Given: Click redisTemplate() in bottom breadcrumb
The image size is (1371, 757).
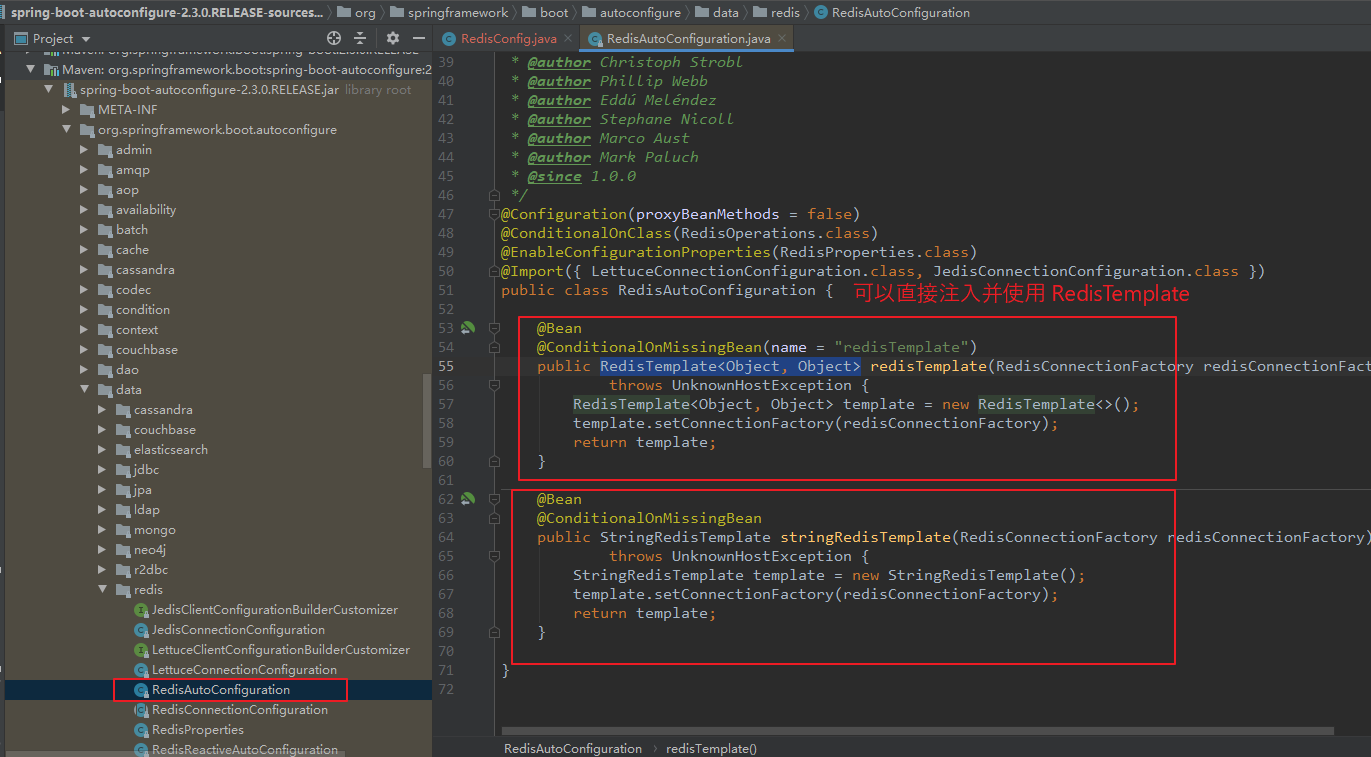Looking at the screenshot, I should [x=711, y=748].
